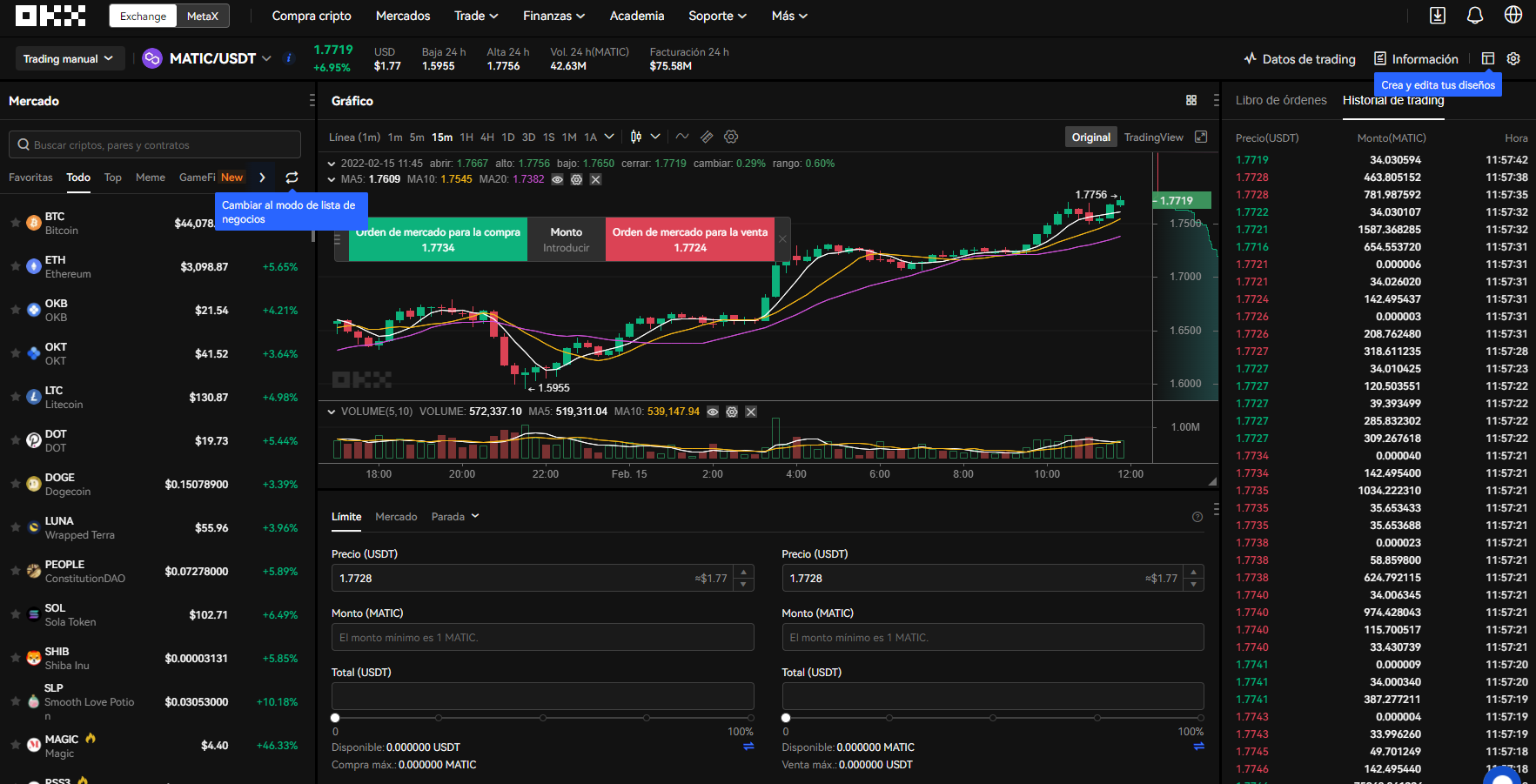Select the 1H timeframe
Viewport: 1536px width, 784px height.
pos(466,137)
